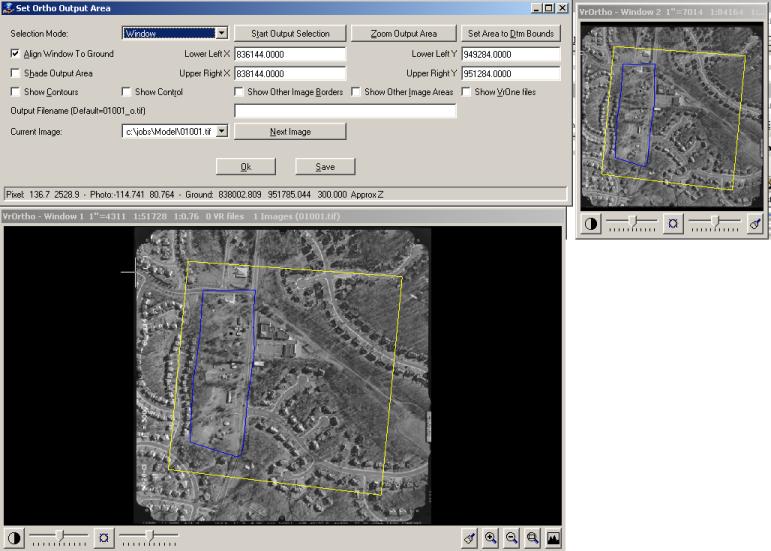Click the VrOrtho Window 1 title bar
This screenshot has width=771, height=551.
tap(283, 216)
